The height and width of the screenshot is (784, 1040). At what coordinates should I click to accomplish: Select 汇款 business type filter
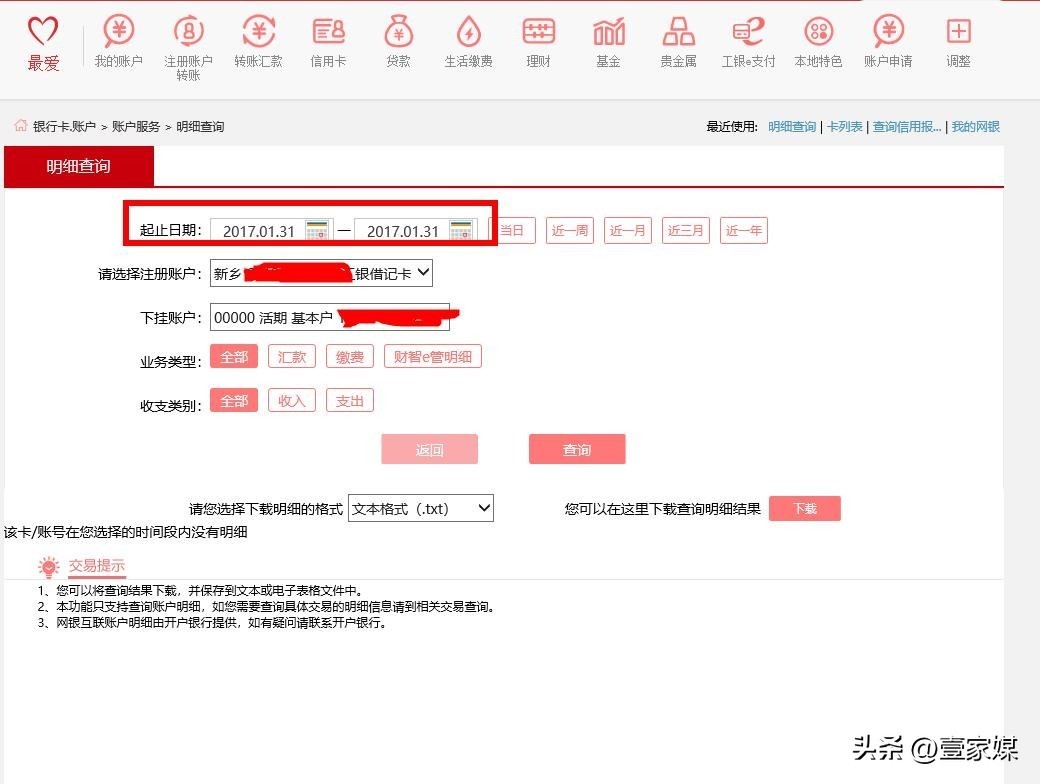pos(292,357)
